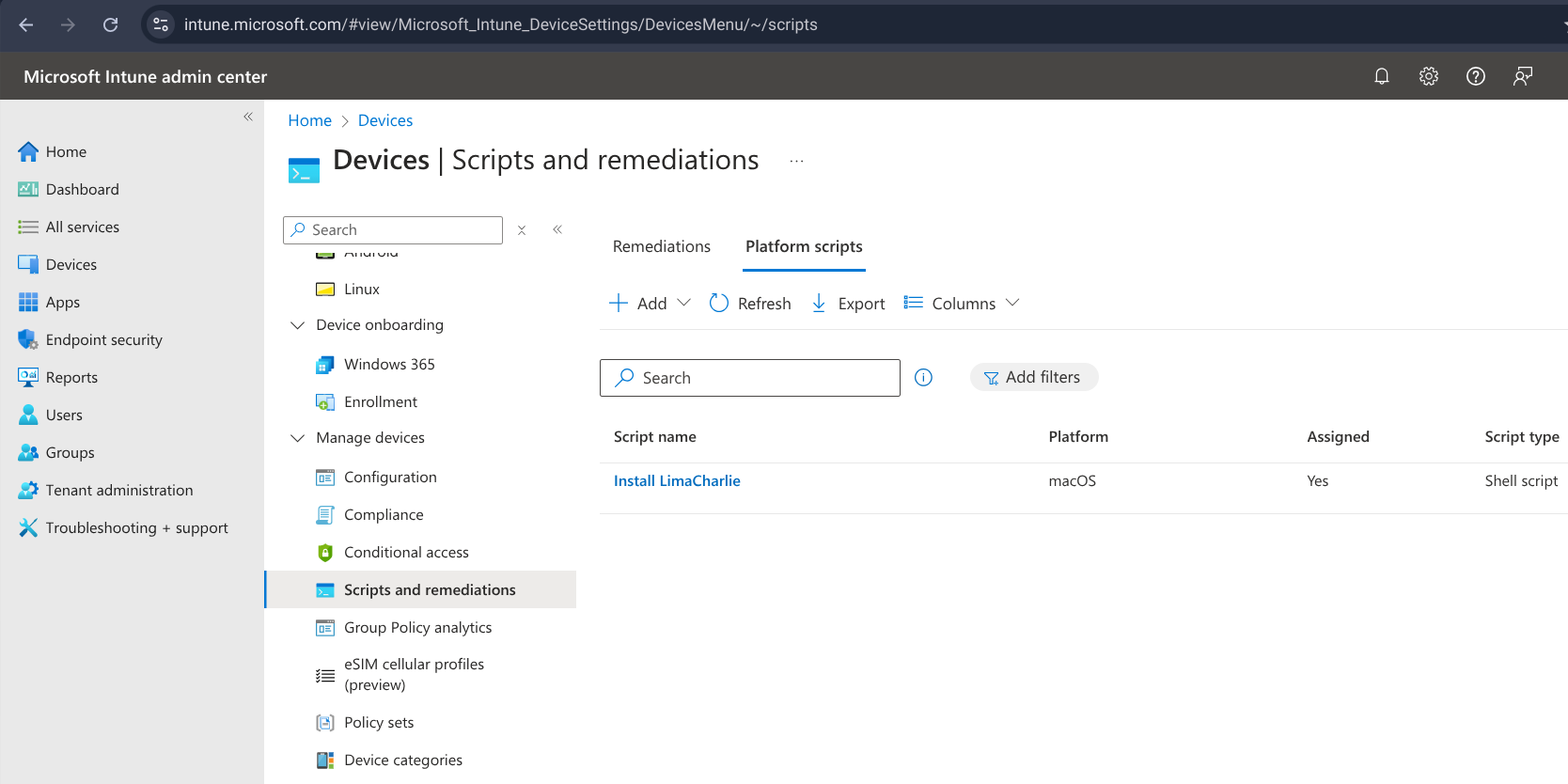Open the Add dropdown arrow
Viewport: 1568px width, 784px height.
pos(684,303)
